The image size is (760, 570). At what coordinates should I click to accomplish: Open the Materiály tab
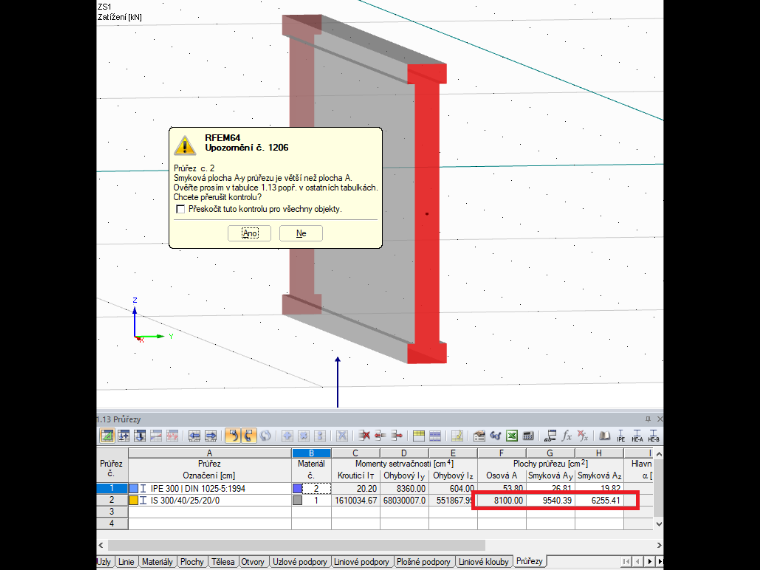pyautogui.click(x=157, y=561)
